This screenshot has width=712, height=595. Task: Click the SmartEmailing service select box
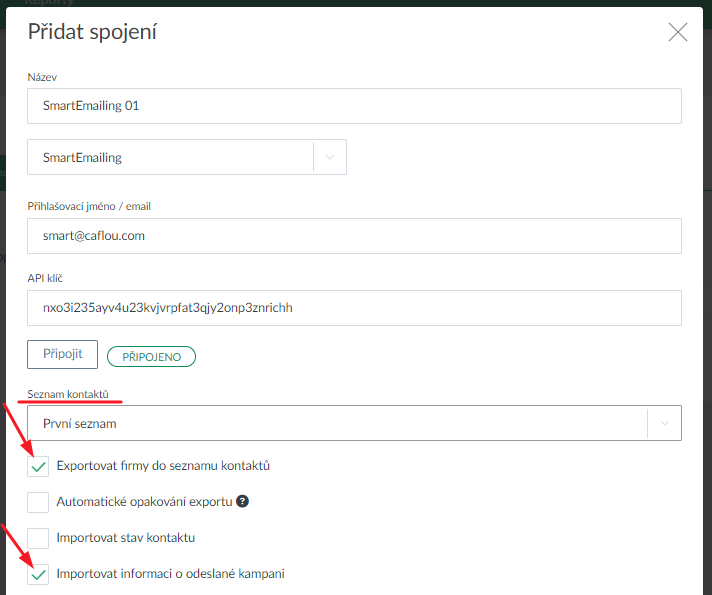click(x=171, y=157)
